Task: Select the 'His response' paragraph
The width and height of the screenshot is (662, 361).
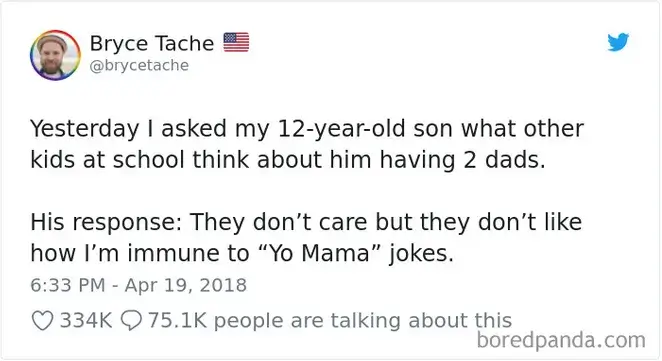Action: [306, 237]
